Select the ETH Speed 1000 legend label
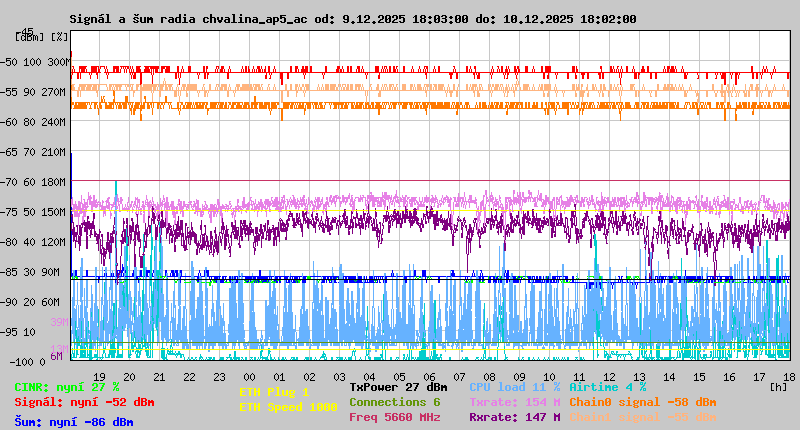The image size is (800, 430). pos(288,406)
